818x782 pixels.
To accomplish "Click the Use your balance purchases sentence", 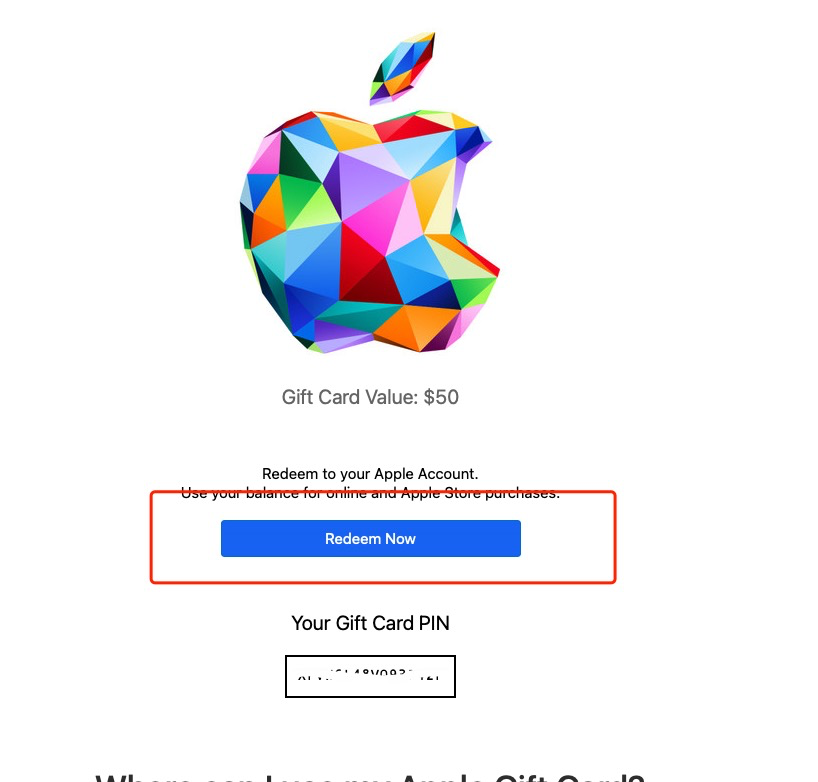I will 370,493.
